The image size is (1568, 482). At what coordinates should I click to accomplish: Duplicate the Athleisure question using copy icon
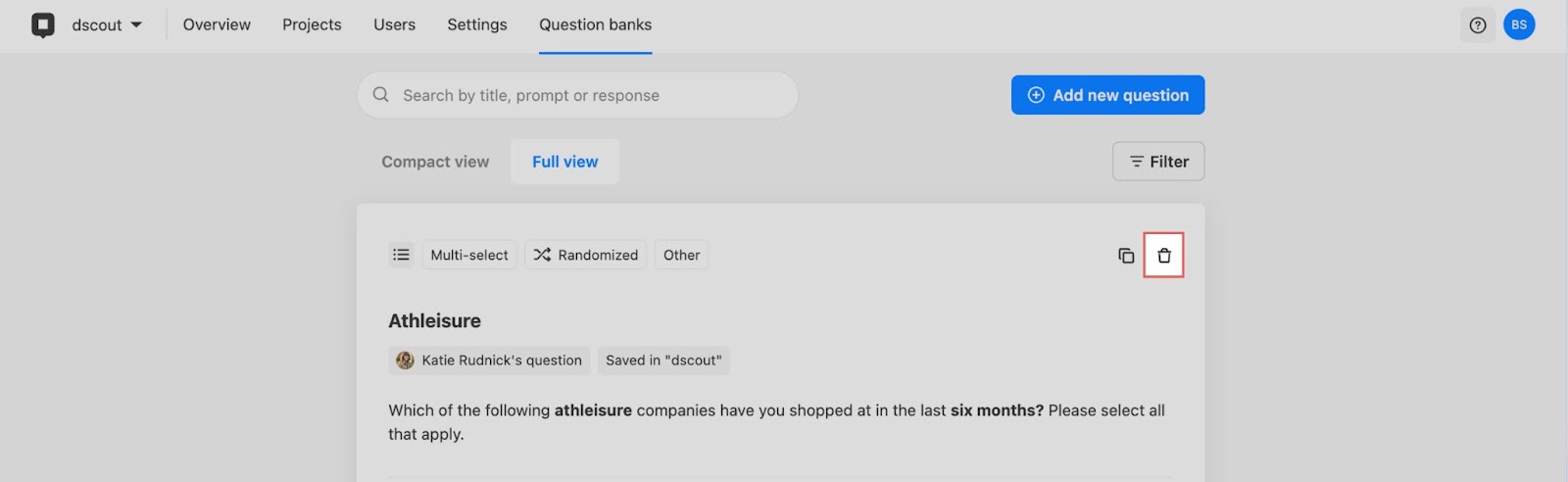click(x=1126, y=255)
